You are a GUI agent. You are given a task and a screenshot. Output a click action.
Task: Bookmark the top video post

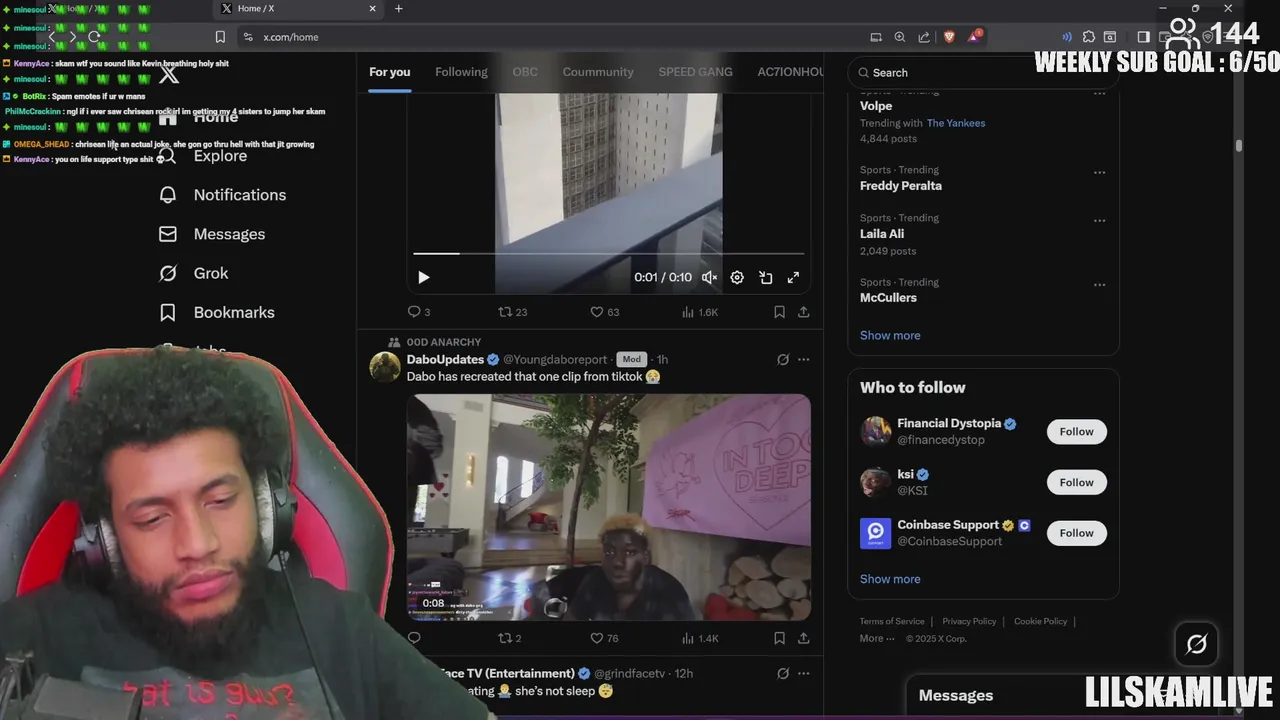coord(779,312)
